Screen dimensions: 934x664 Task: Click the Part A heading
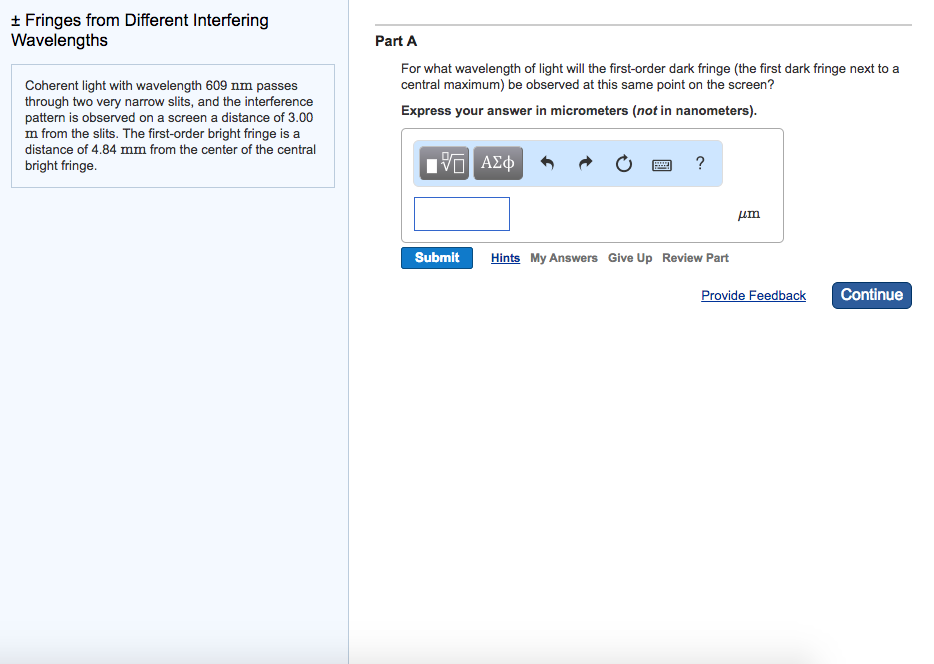[396, 41]
